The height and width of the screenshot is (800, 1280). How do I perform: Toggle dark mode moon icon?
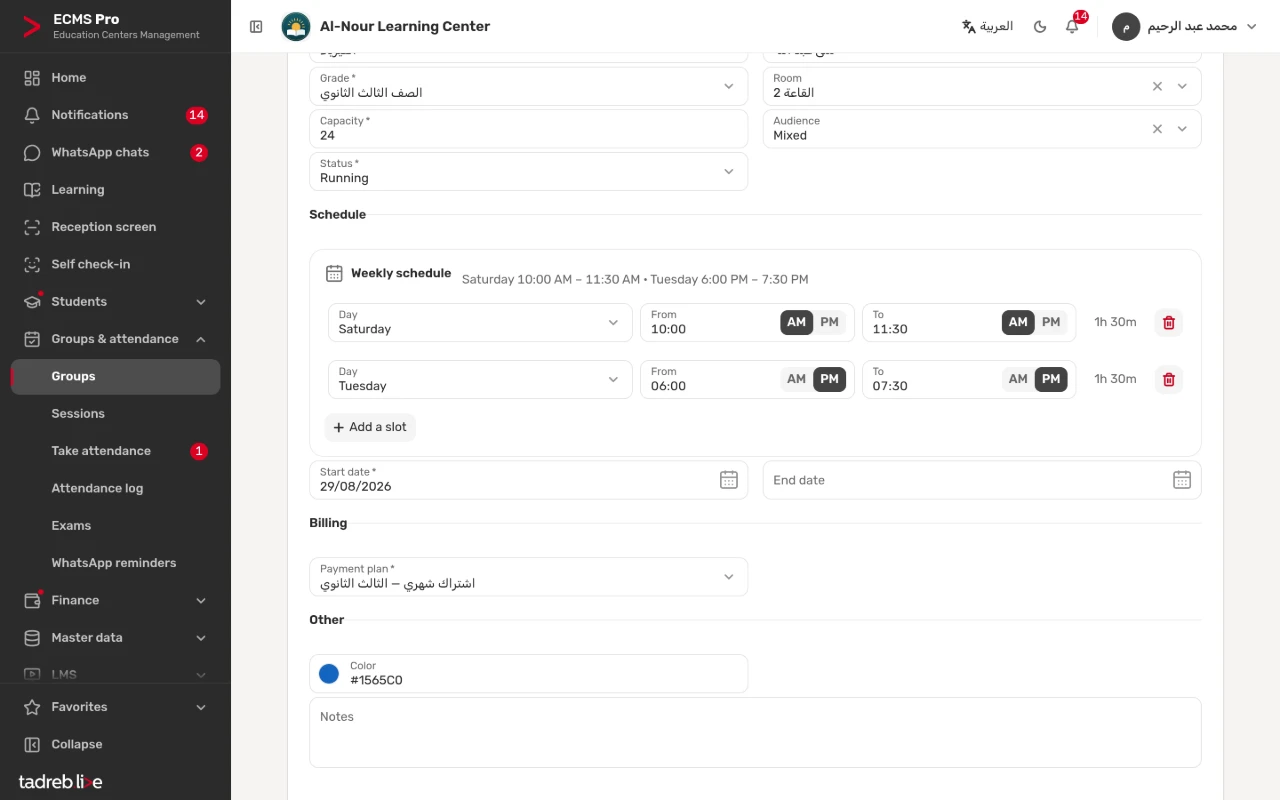coord(1040,27)
